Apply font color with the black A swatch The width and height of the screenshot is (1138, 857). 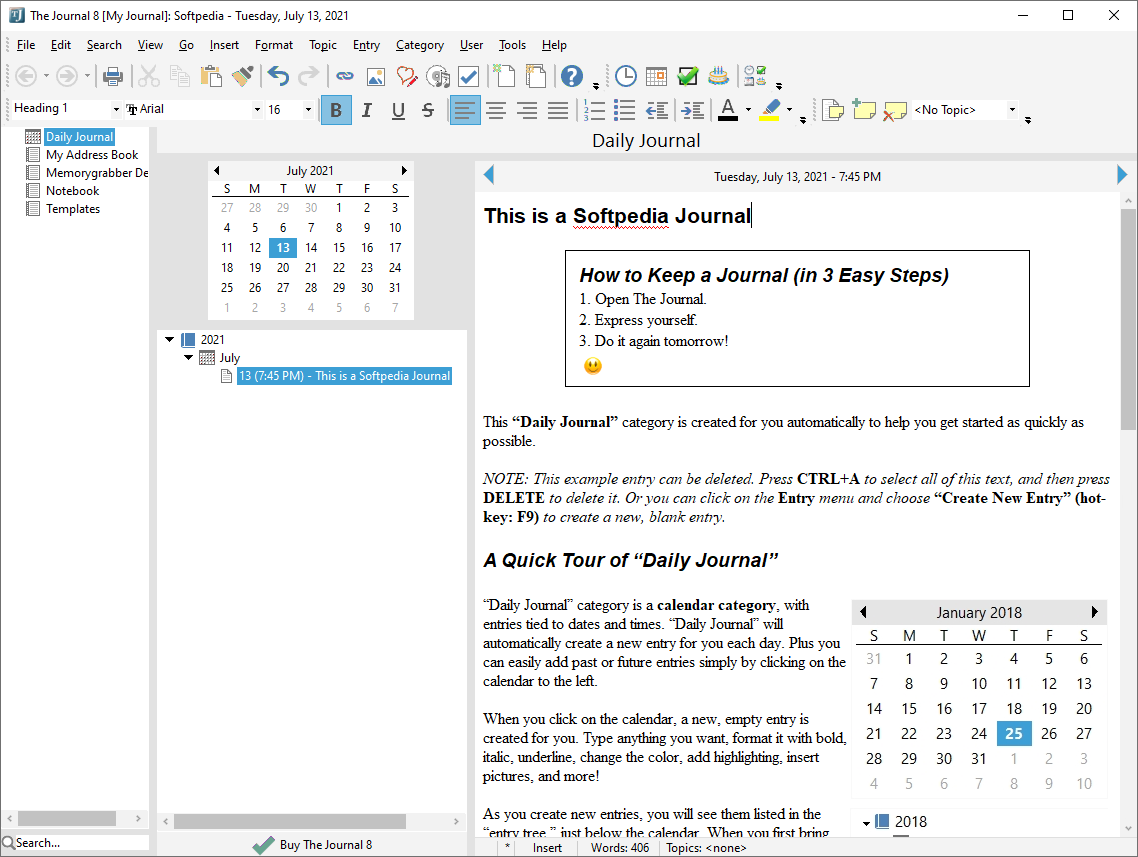click(x=728, y=110)
